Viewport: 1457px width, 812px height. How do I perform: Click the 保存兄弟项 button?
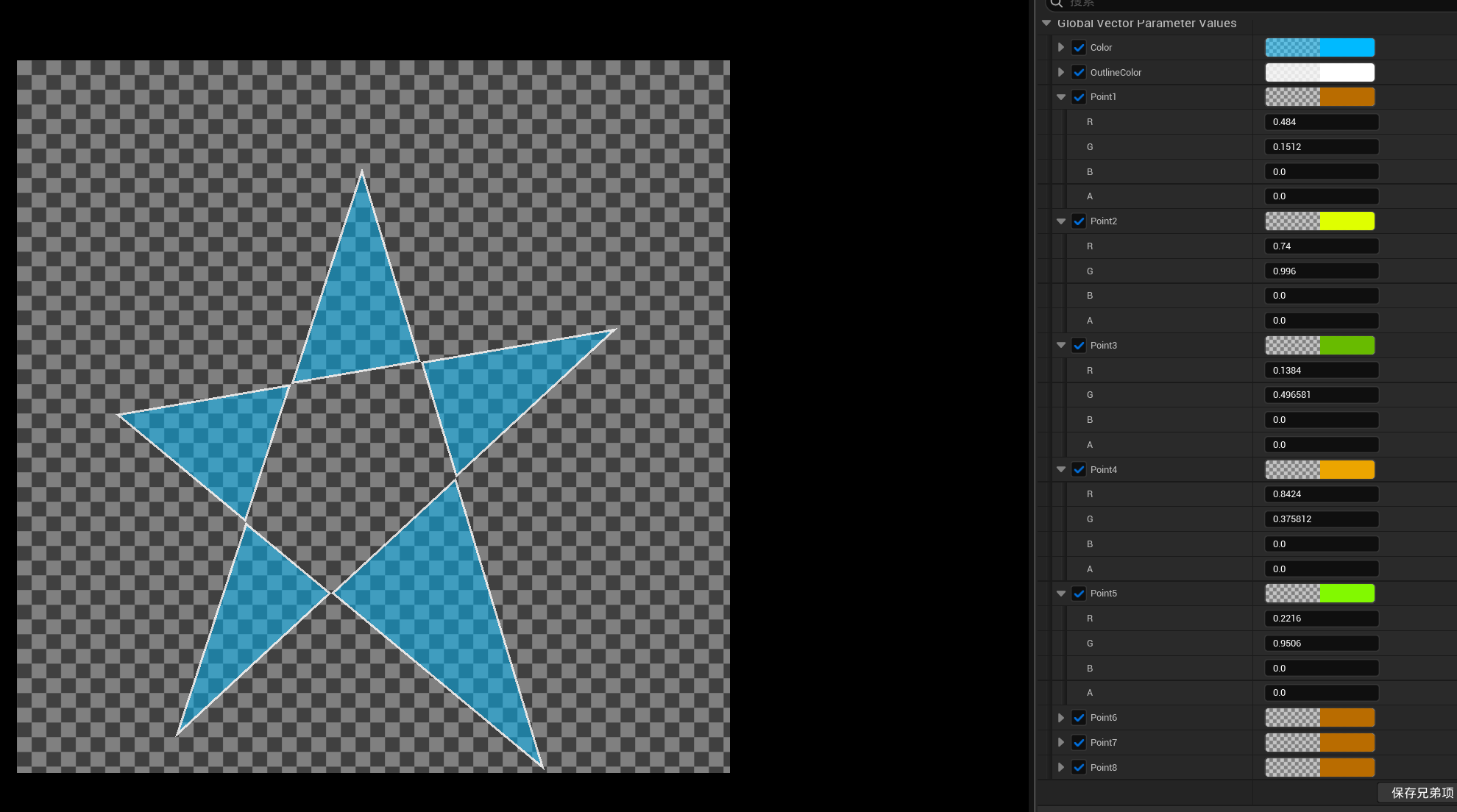tap(1420, 793)
